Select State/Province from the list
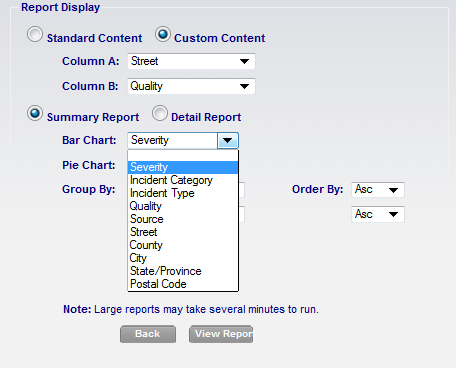This screenshot has height=368, width=456. pyautogui.click(x=183, y=271)
